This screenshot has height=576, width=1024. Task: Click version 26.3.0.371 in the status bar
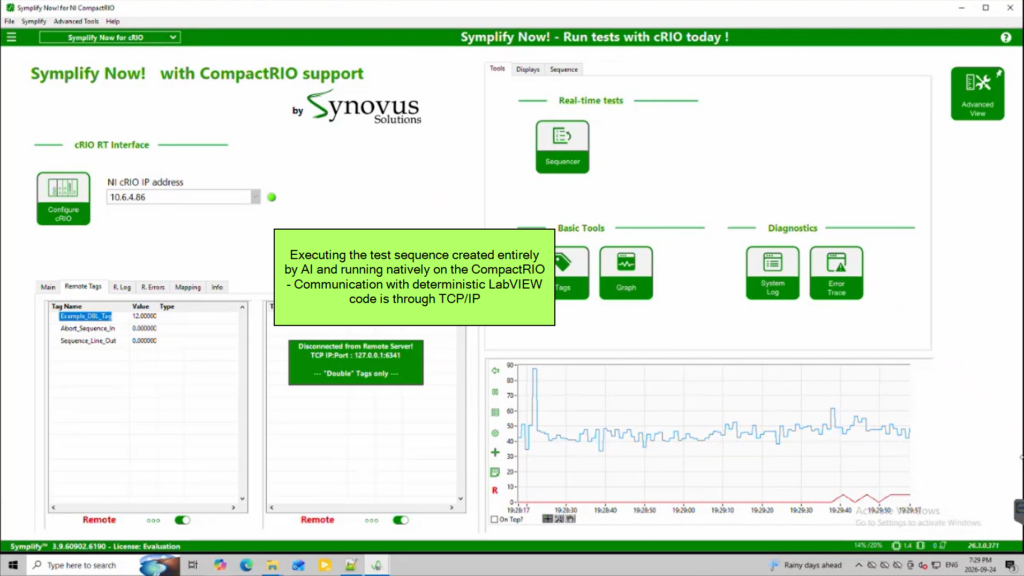984,546
